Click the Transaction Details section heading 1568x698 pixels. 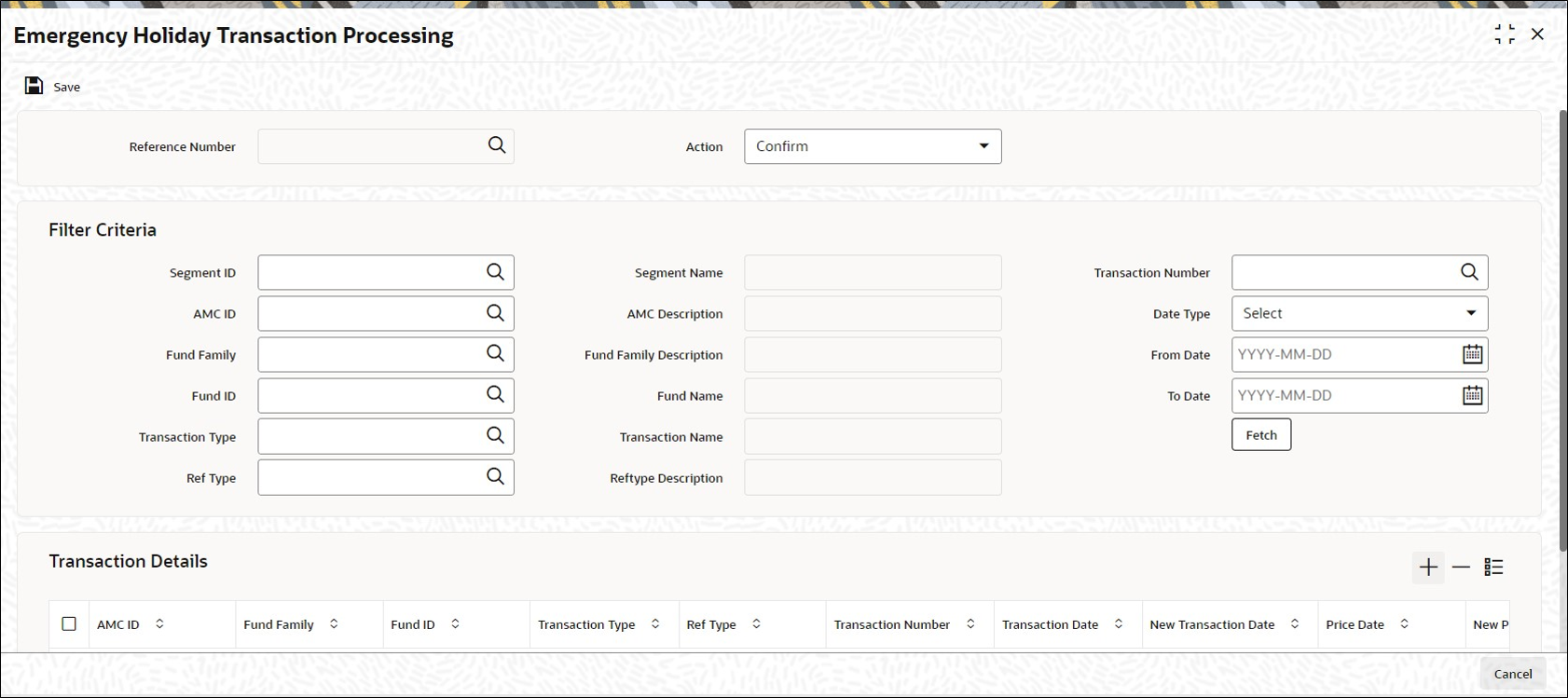click(x=128, y=561)
